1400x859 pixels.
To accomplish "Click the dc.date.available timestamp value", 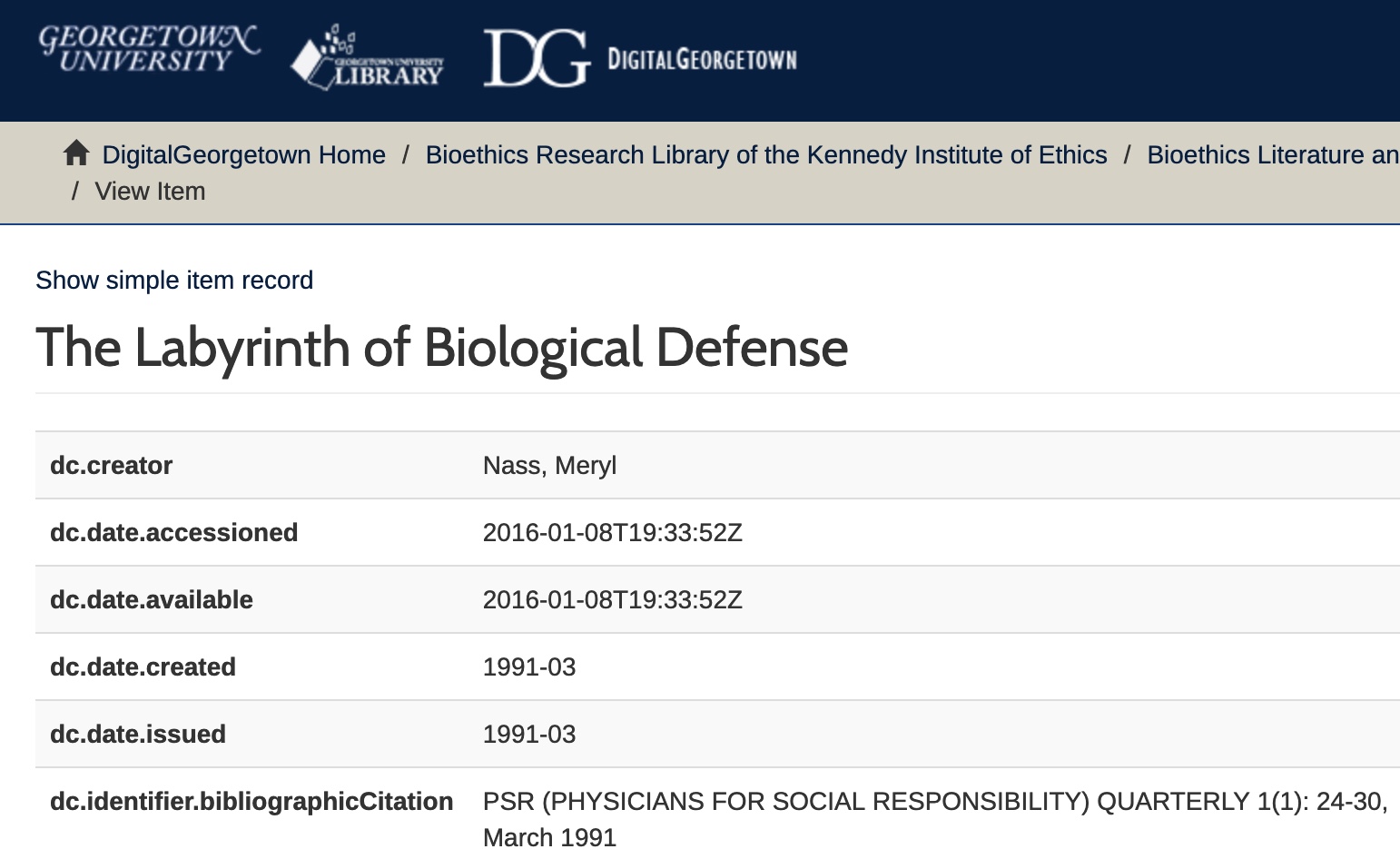I will pos(612,600).
